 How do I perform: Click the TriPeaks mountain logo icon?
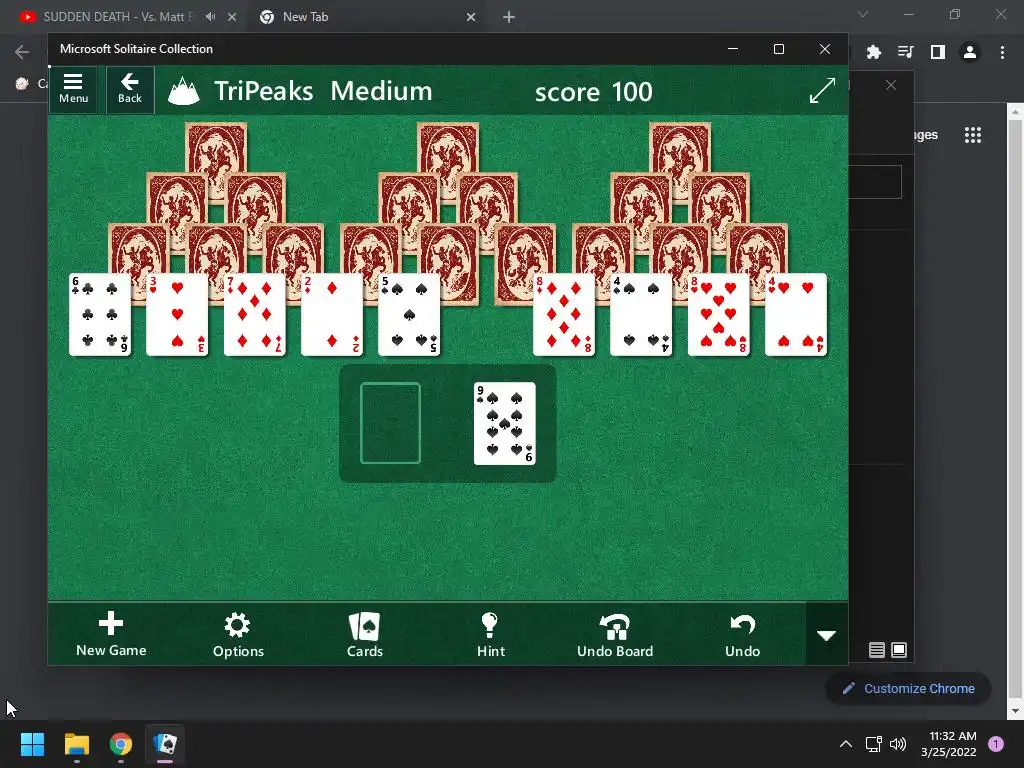point(184,91)
